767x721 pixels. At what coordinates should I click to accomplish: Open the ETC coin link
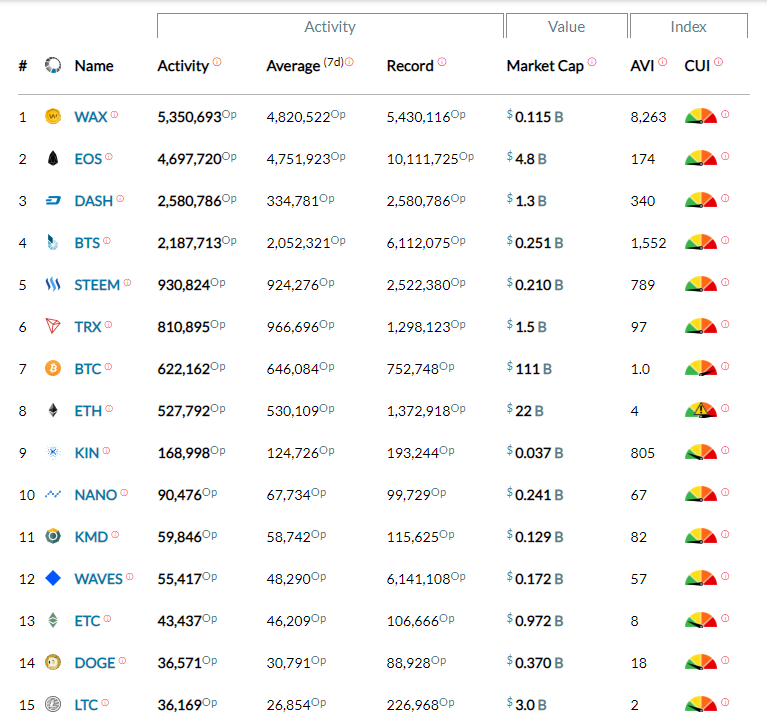click(x=87, y=621)
